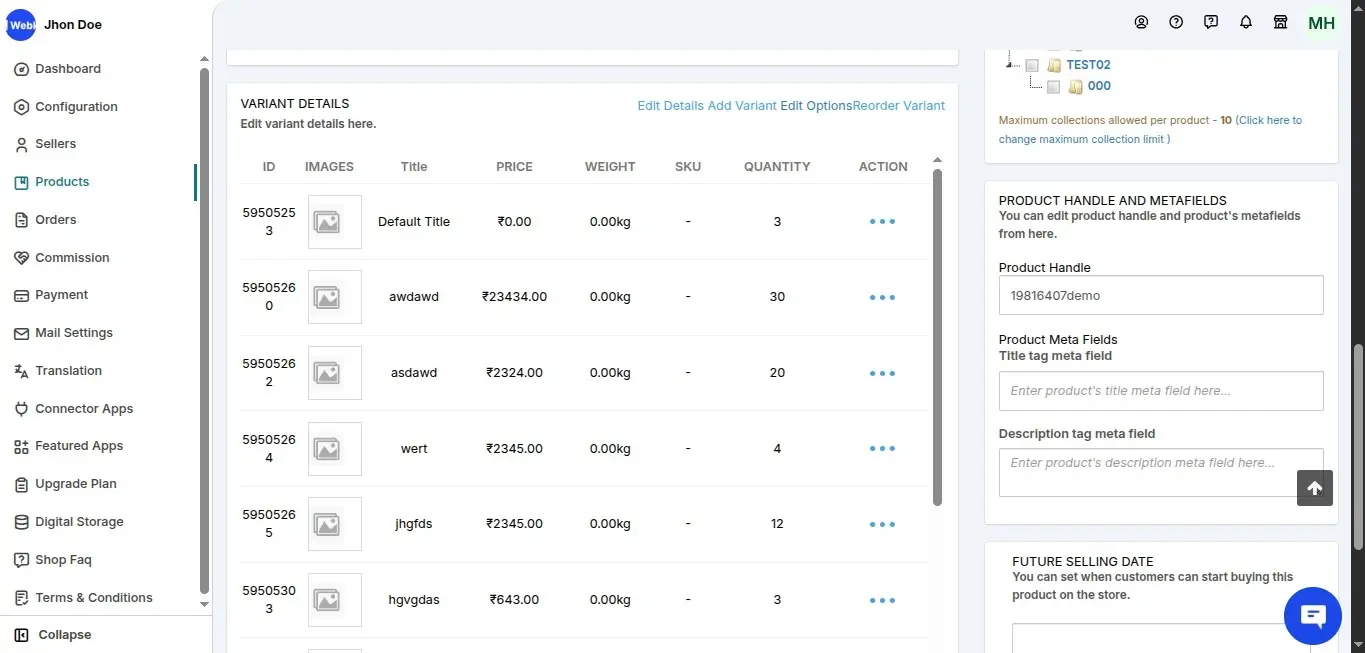
Task: Click the Add Variant link
Action: 742,106
